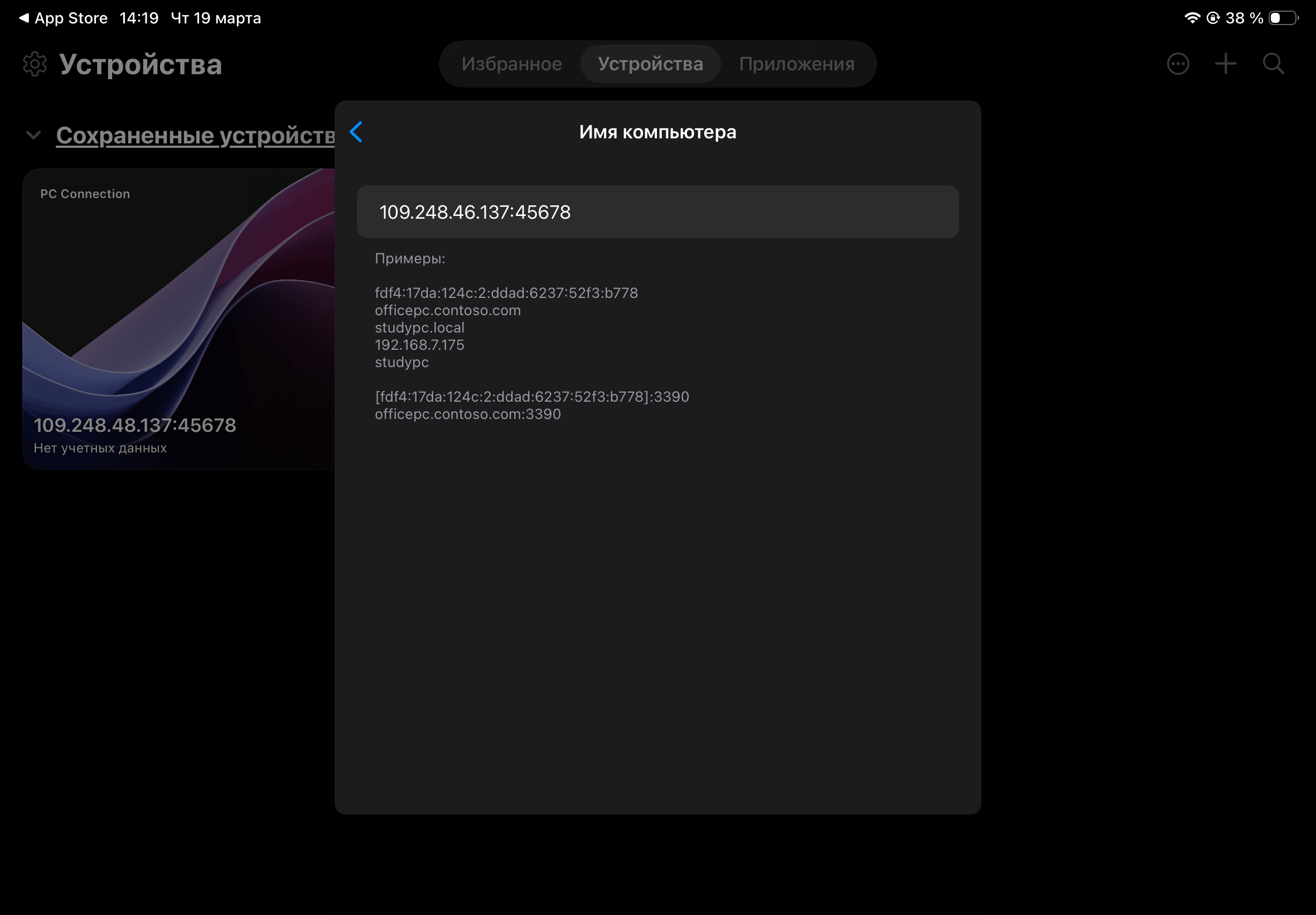This screenshot has width=1316, height=915.
Task: Click the officepc.contoso.com:3390 example text
Action: (x=467, y=414)
